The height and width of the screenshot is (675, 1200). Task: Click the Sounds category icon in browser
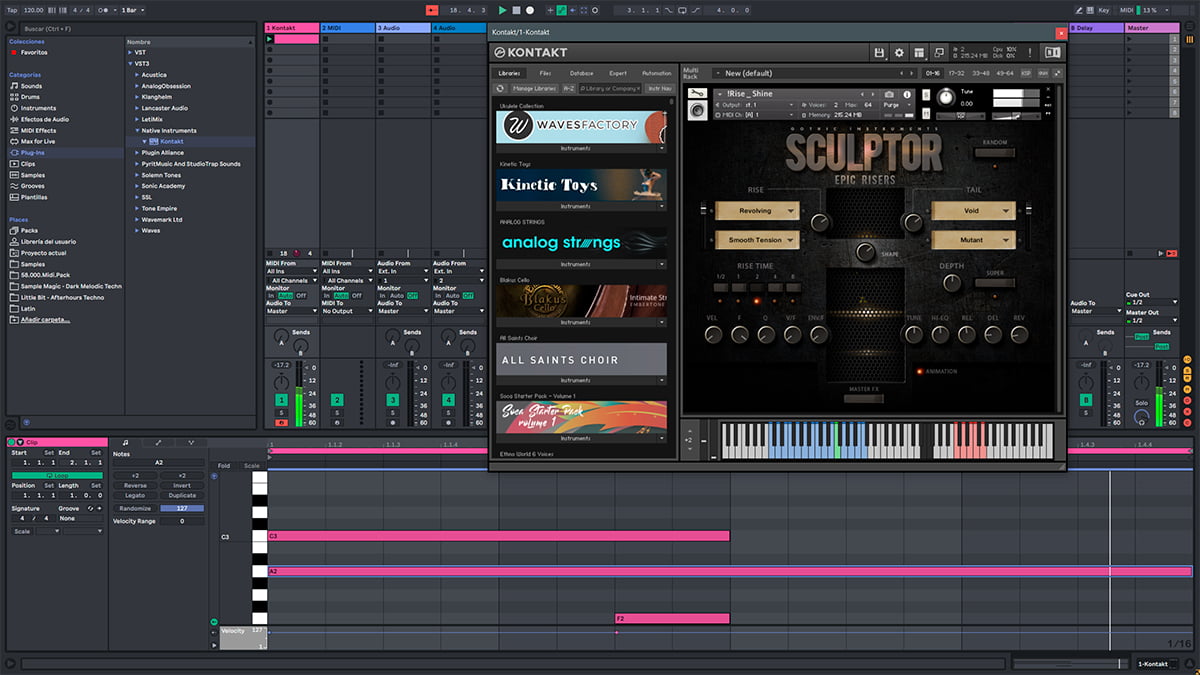pos(14,86)
